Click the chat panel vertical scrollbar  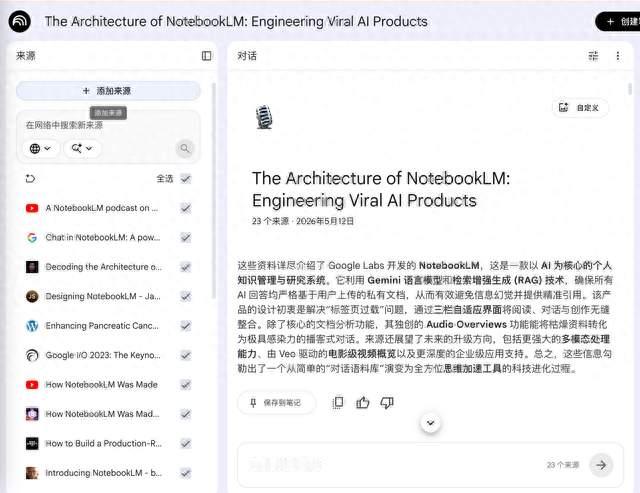click(630, 89)
